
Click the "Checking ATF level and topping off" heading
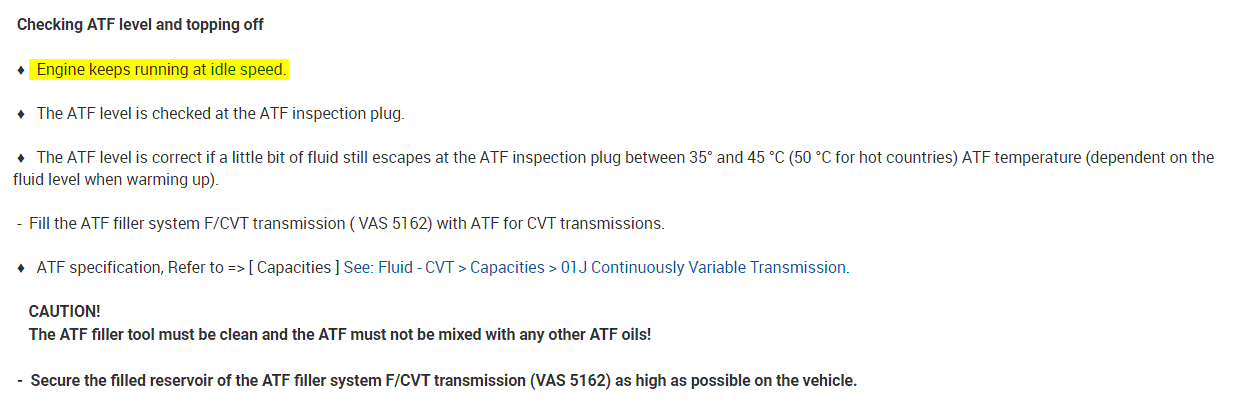click(140, 24)
